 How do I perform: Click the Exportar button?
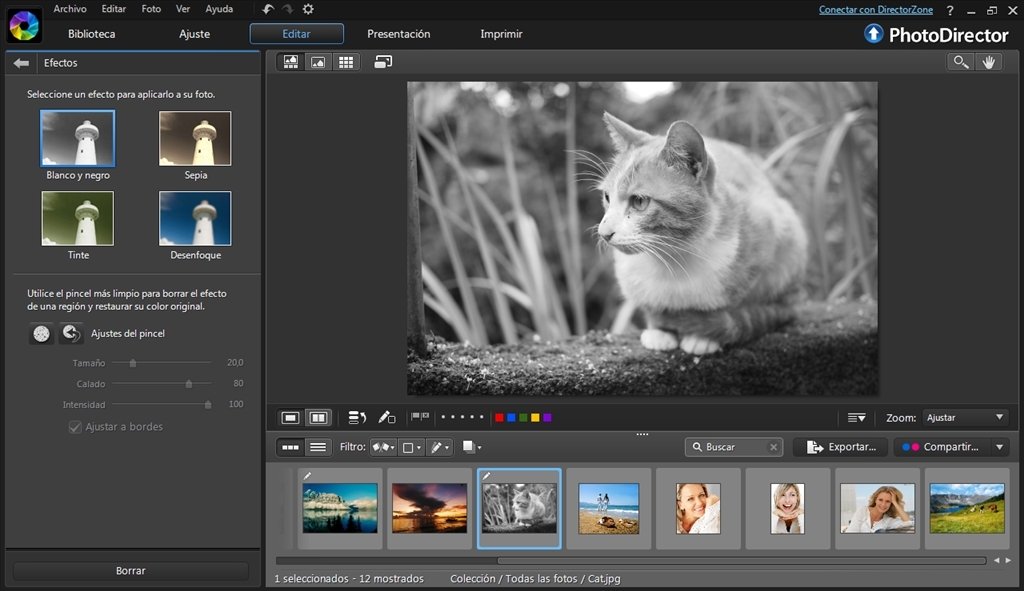841,447
